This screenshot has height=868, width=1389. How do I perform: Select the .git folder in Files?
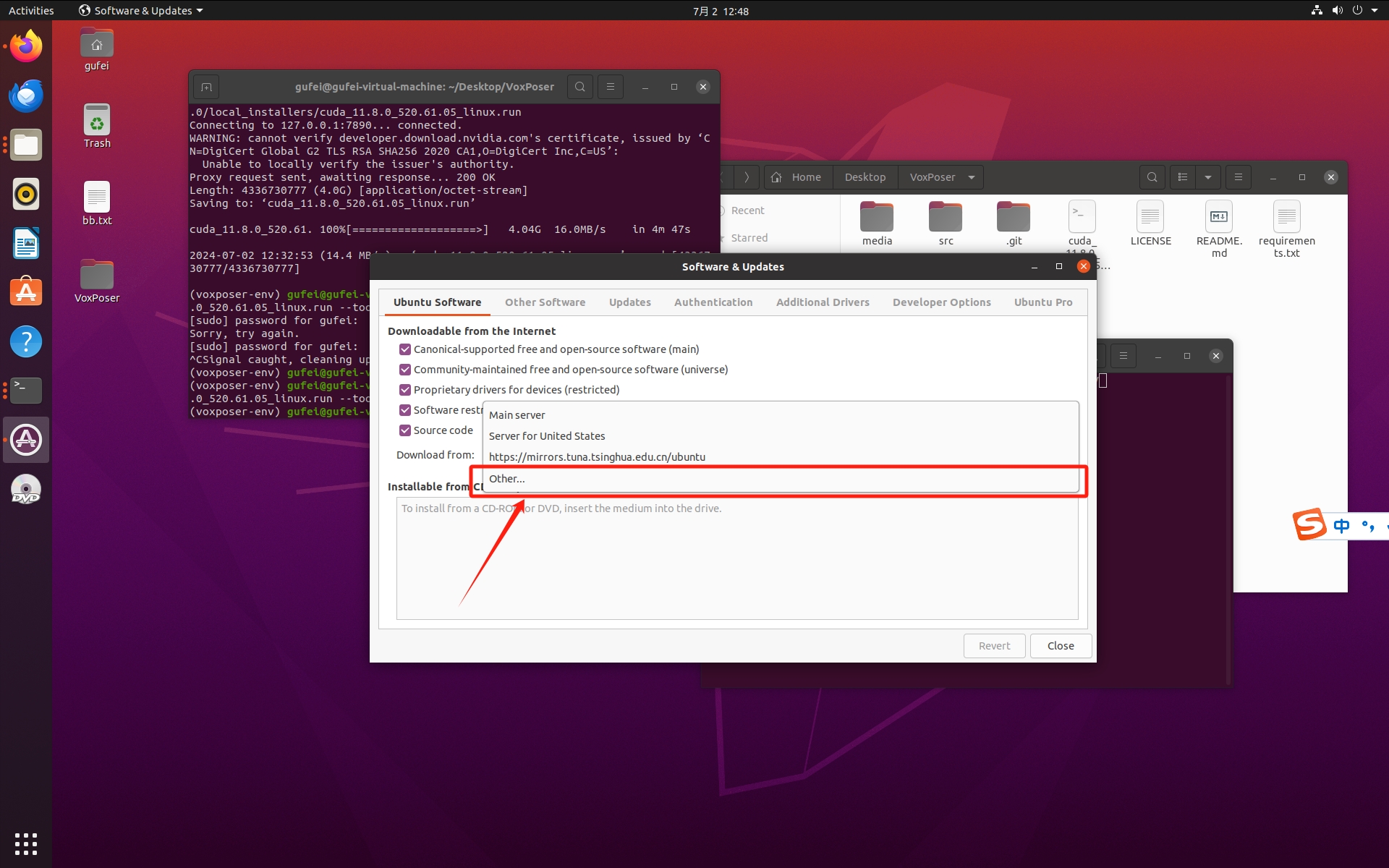1014,224
